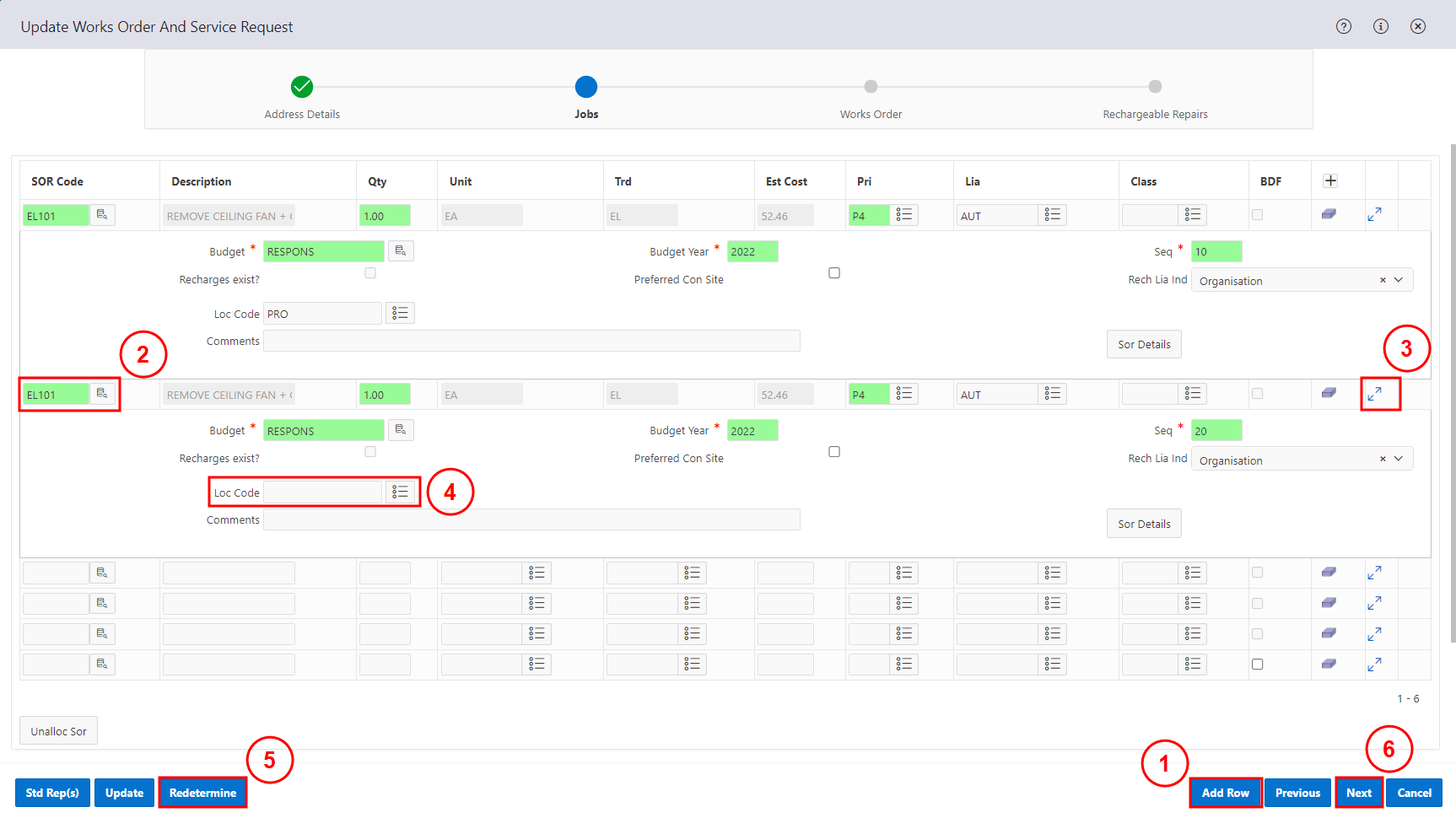Open Rech Lia Ind dropdown for Seq 20
The image size is (1456, 818).
tap(1399, 459)
